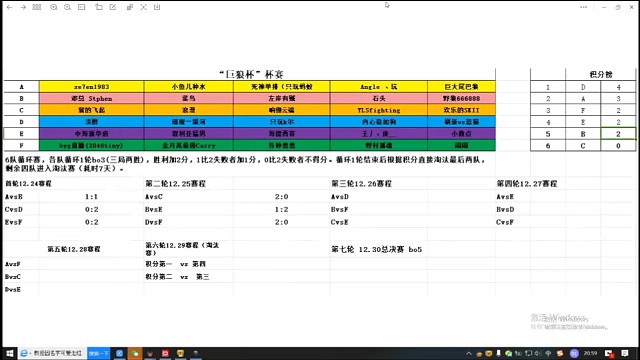Open WeChat from the taskbar
The height and width of the screenshot is (360, 640).
click(x=135, y=353)
